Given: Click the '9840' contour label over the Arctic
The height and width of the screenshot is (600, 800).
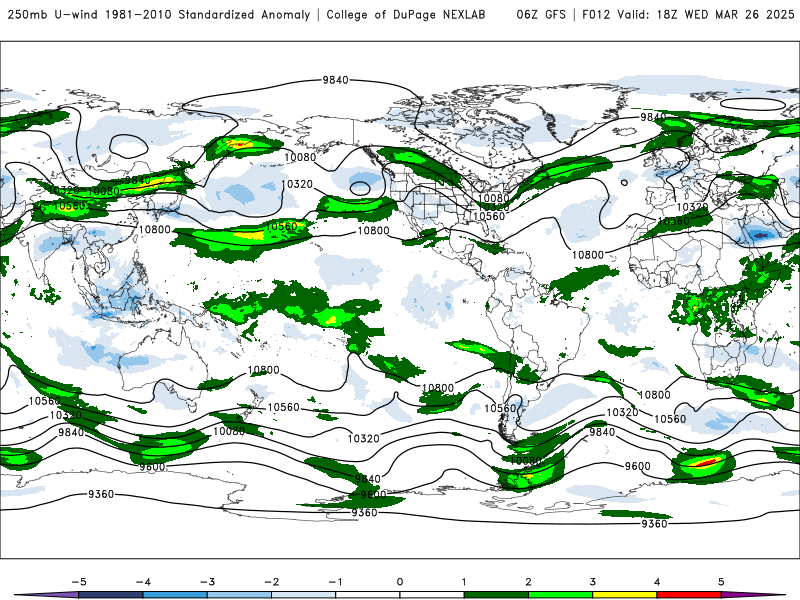Looking at the screenshot, I should (x=335, y=80).
